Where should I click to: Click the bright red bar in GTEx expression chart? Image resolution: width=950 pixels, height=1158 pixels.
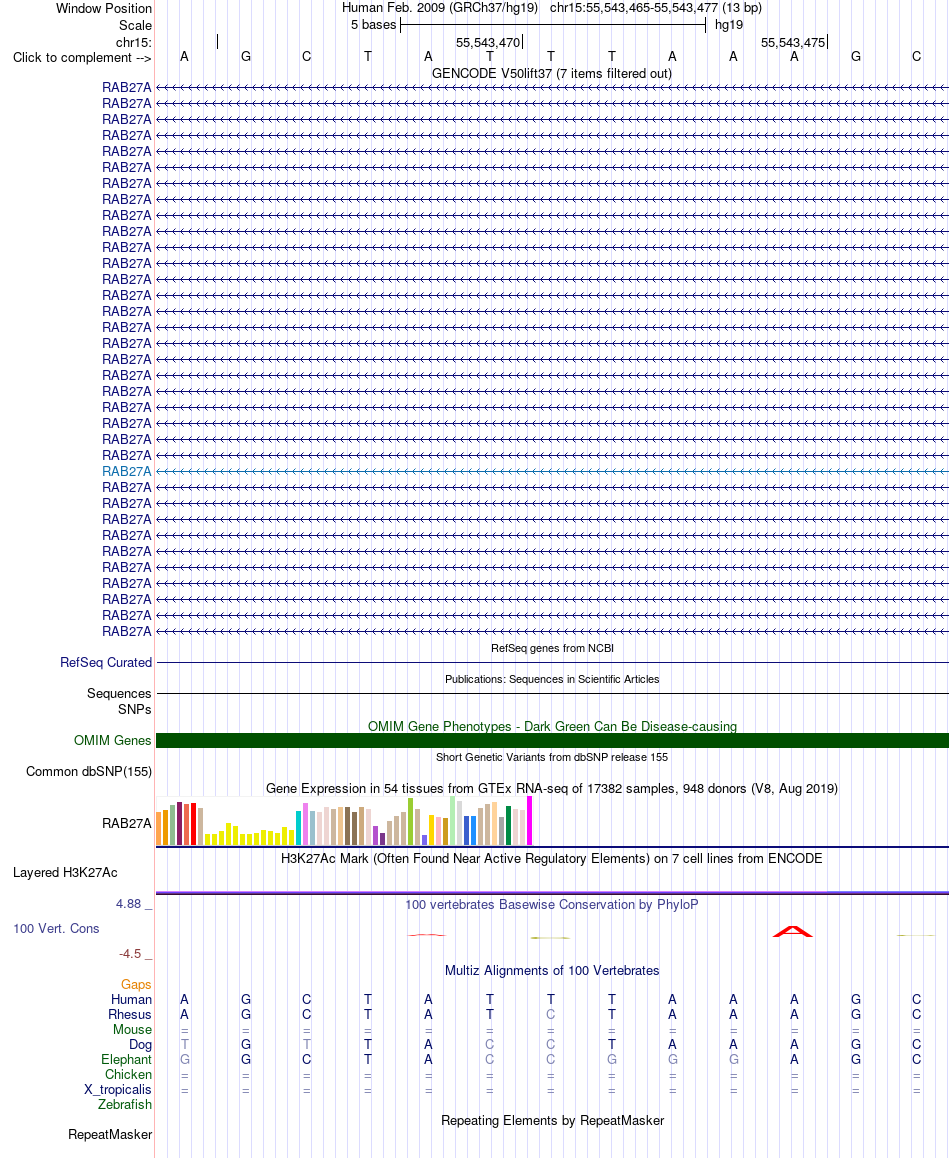point(194,824)
